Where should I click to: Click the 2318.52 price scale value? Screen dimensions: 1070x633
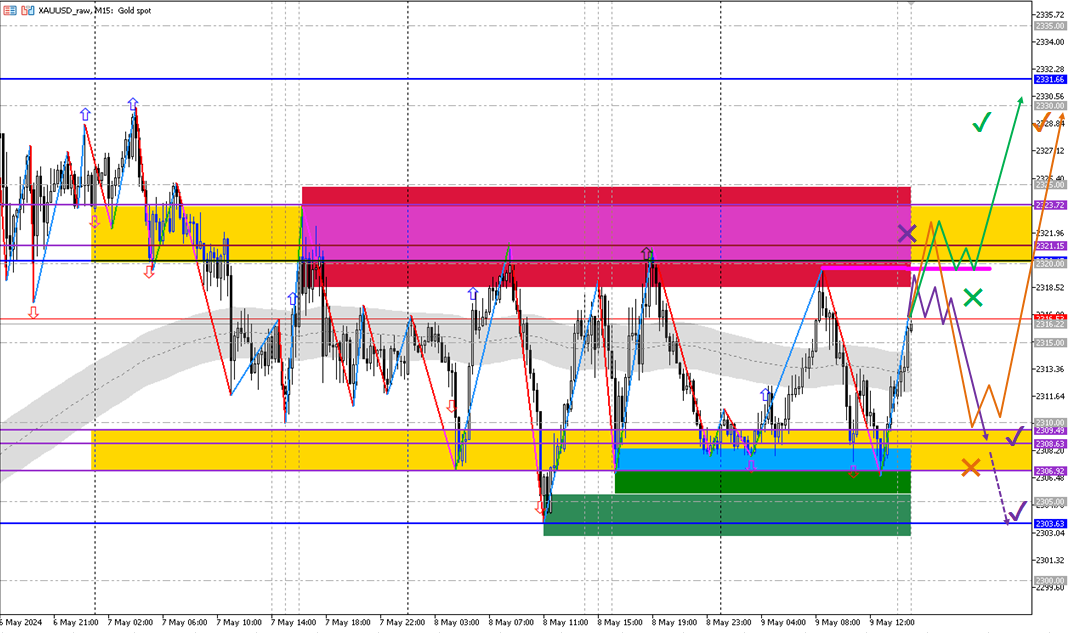click(1050, 288)
